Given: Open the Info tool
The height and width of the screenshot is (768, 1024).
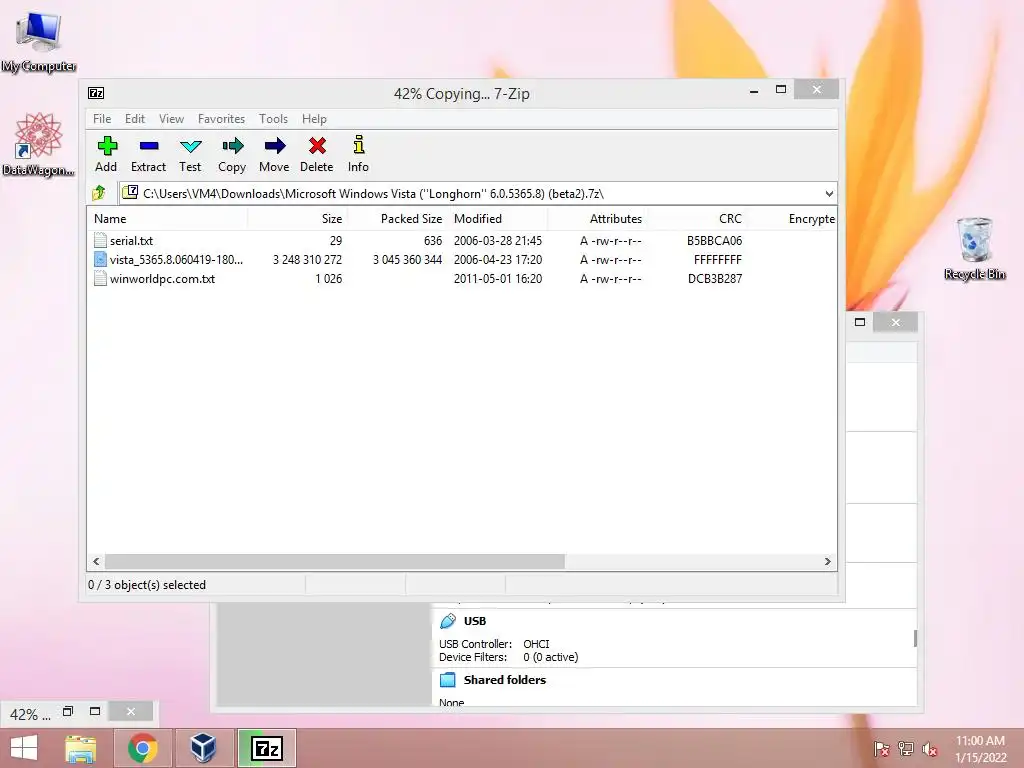Looking at the screenshot, I should tap(359, 145).
